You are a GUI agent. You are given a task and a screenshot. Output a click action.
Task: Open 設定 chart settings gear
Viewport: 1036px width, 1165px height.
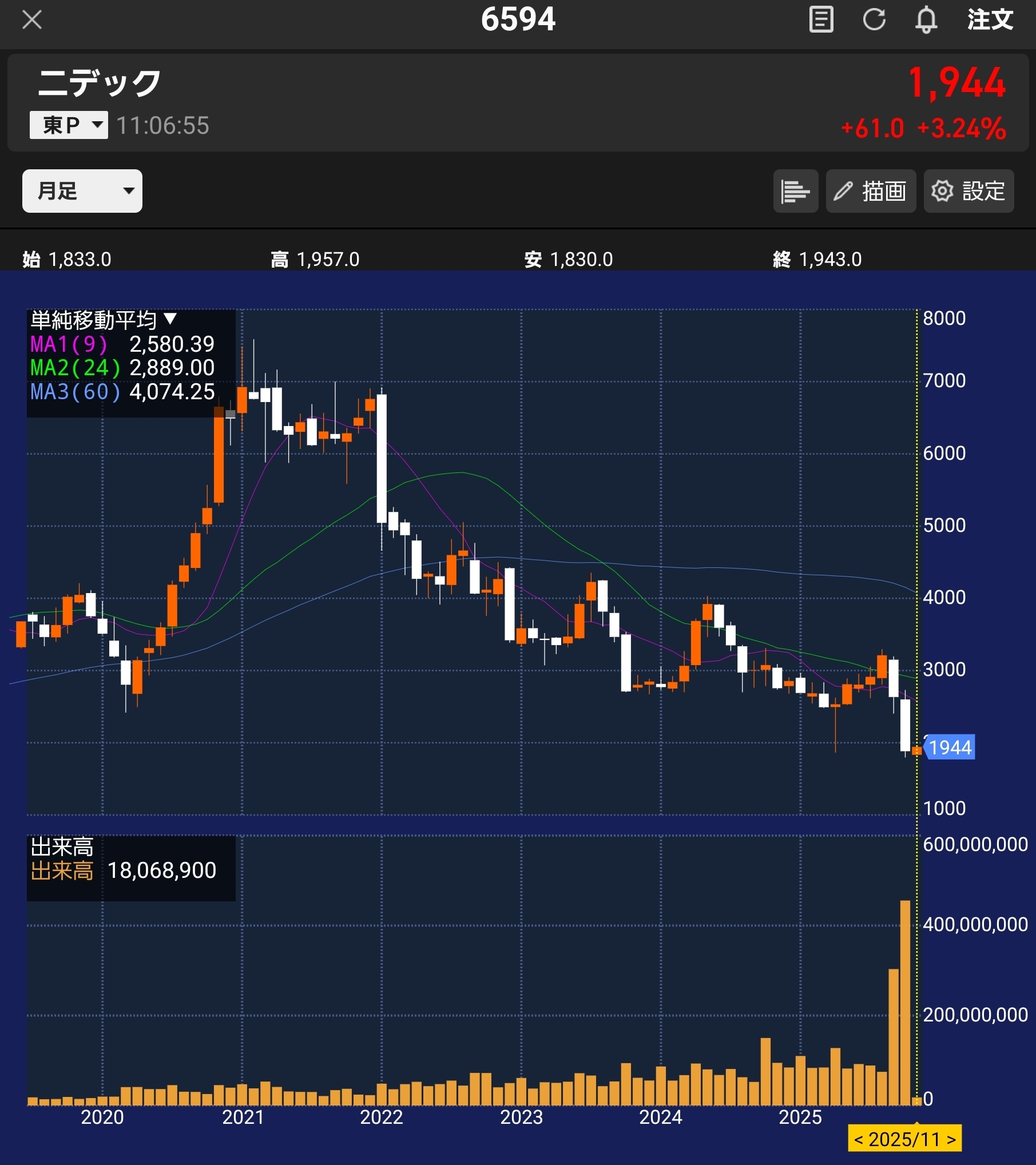(968, 191)
